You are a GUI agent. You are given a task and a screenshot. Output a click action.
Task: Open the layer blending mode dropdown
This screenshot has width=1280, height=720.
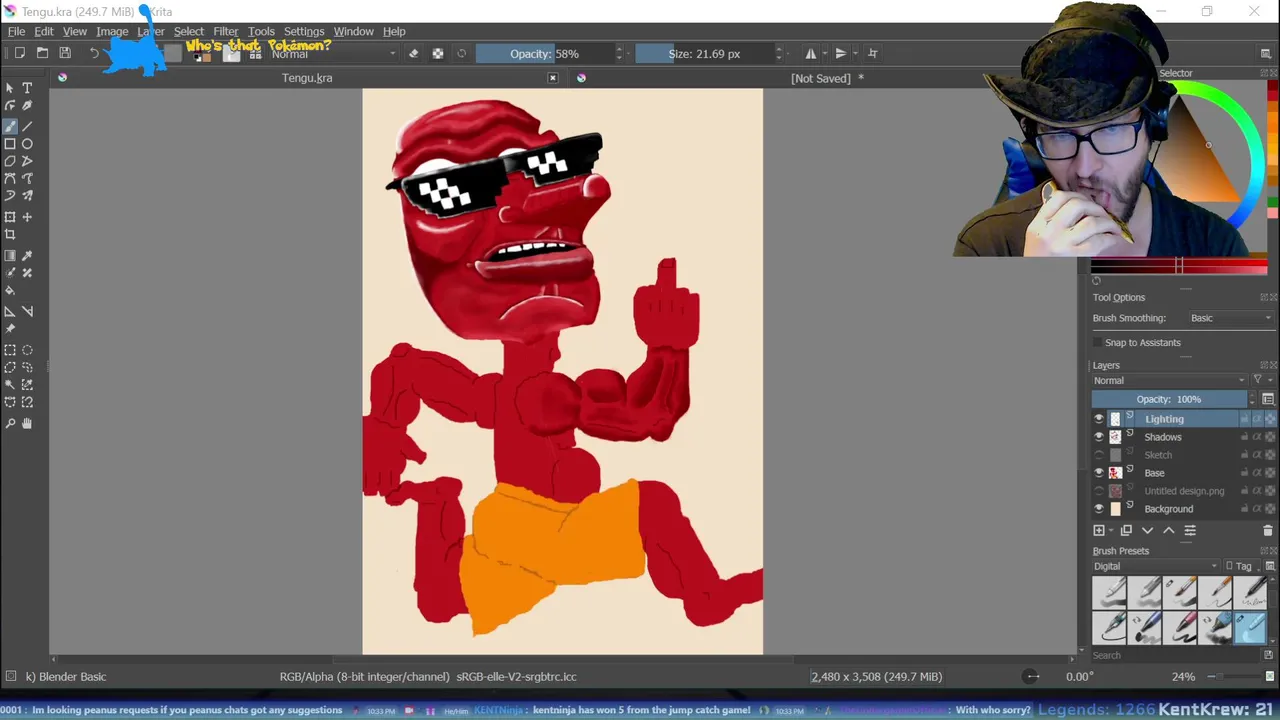[x=1169, y=380]
